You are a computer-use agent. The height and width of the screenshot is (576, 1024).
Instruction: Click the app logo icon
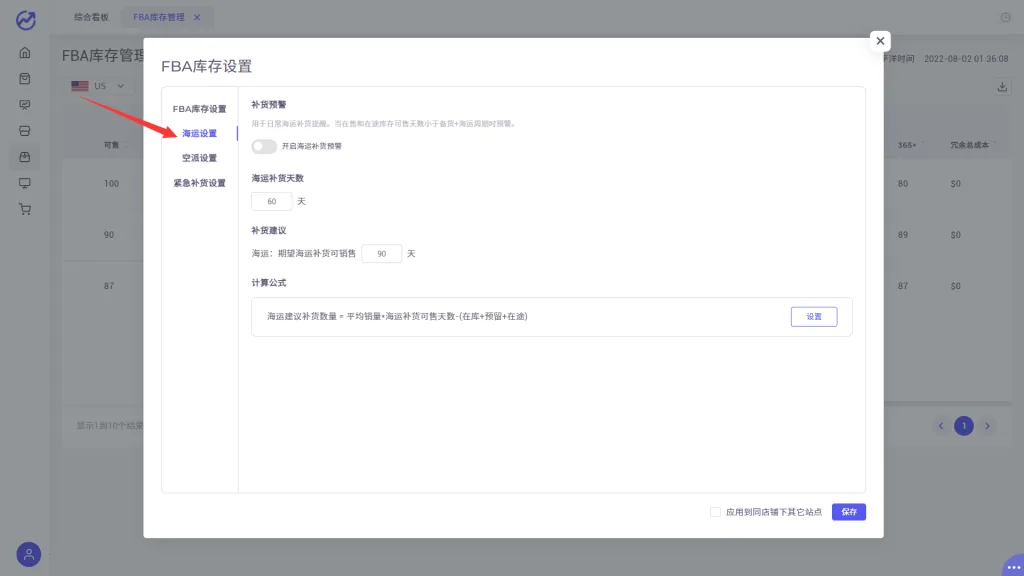[25, 20]
